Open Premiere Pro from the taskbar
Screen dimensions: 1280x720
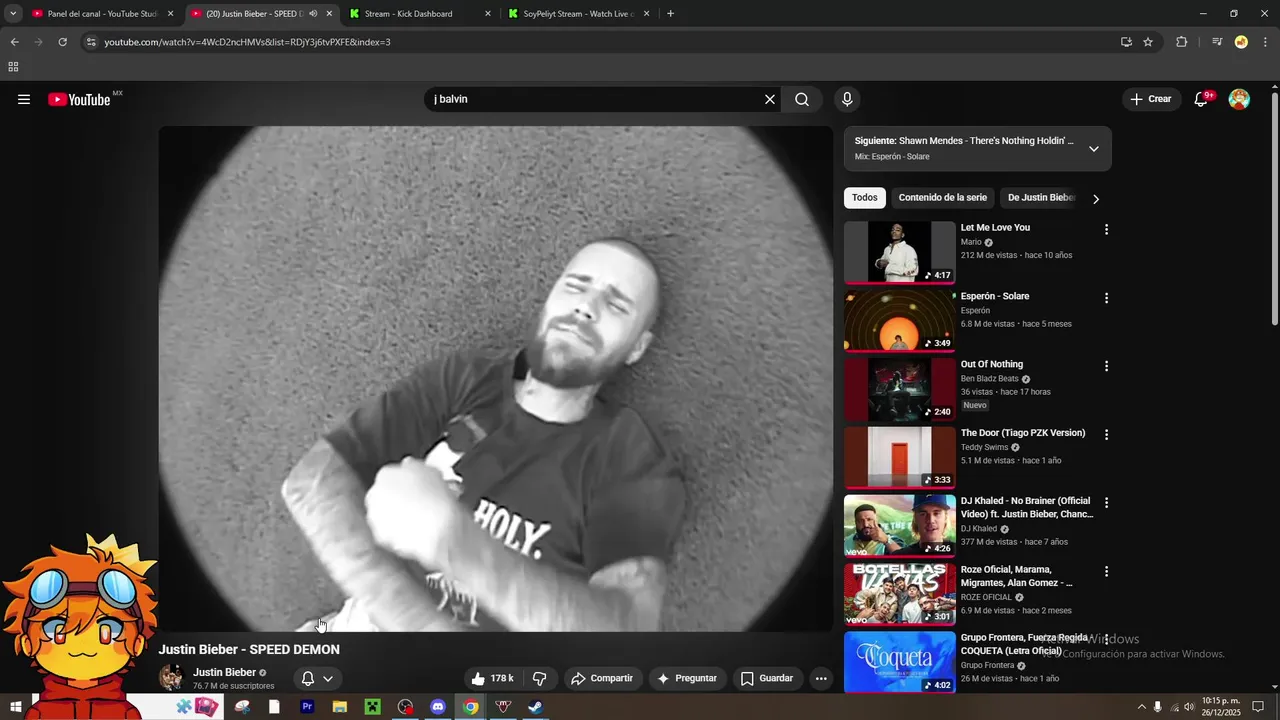(x=307, y=707)
